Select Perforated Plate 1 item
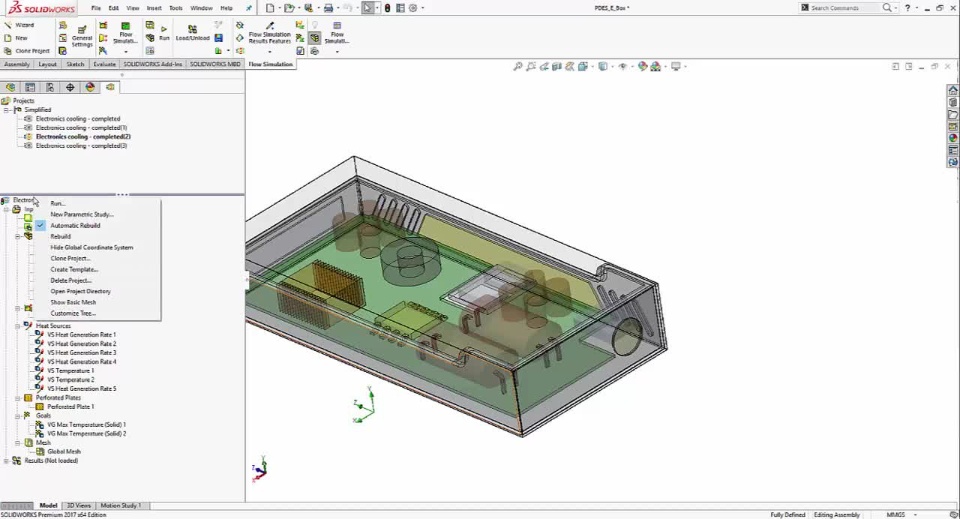Screen dimensions: 960x519 pos(70,407)
